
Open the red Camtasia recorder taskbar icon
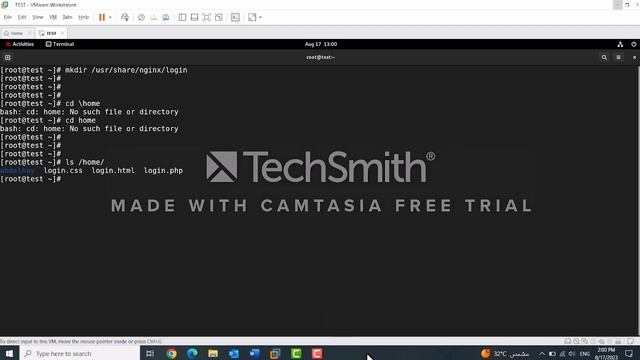pyautogui.click(x=317, y=353)
